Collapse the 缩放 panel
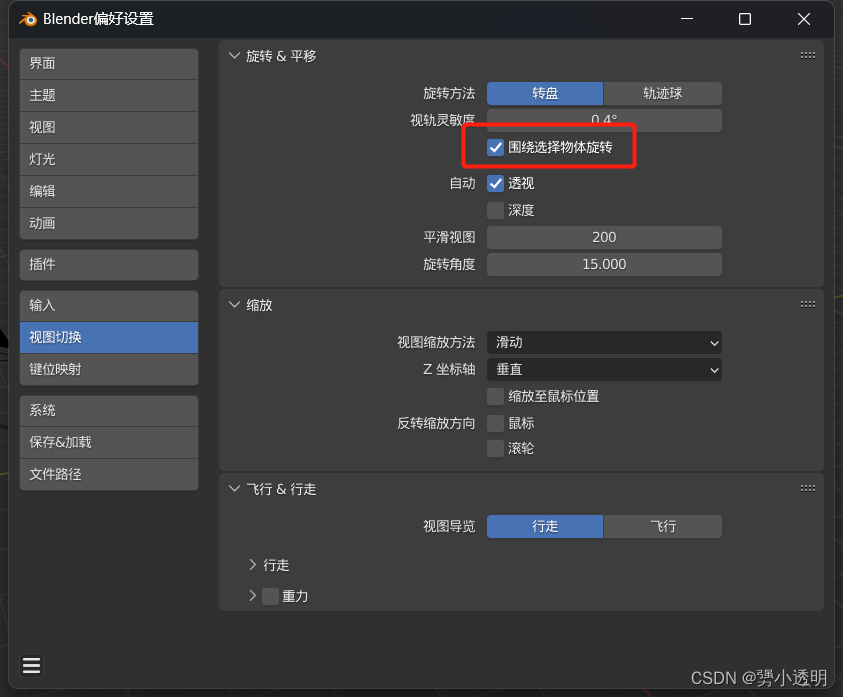This screenshot has width=843, height=697. coord(234,304)
